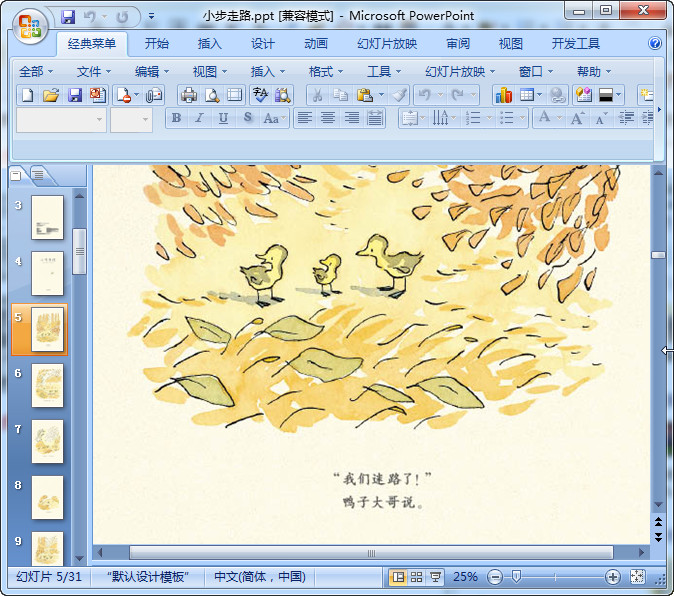Screen dimensions: 674x596
Task: Expand the 文件 menu dropdown
Action: pyautogui.click(x=94, y=71)
